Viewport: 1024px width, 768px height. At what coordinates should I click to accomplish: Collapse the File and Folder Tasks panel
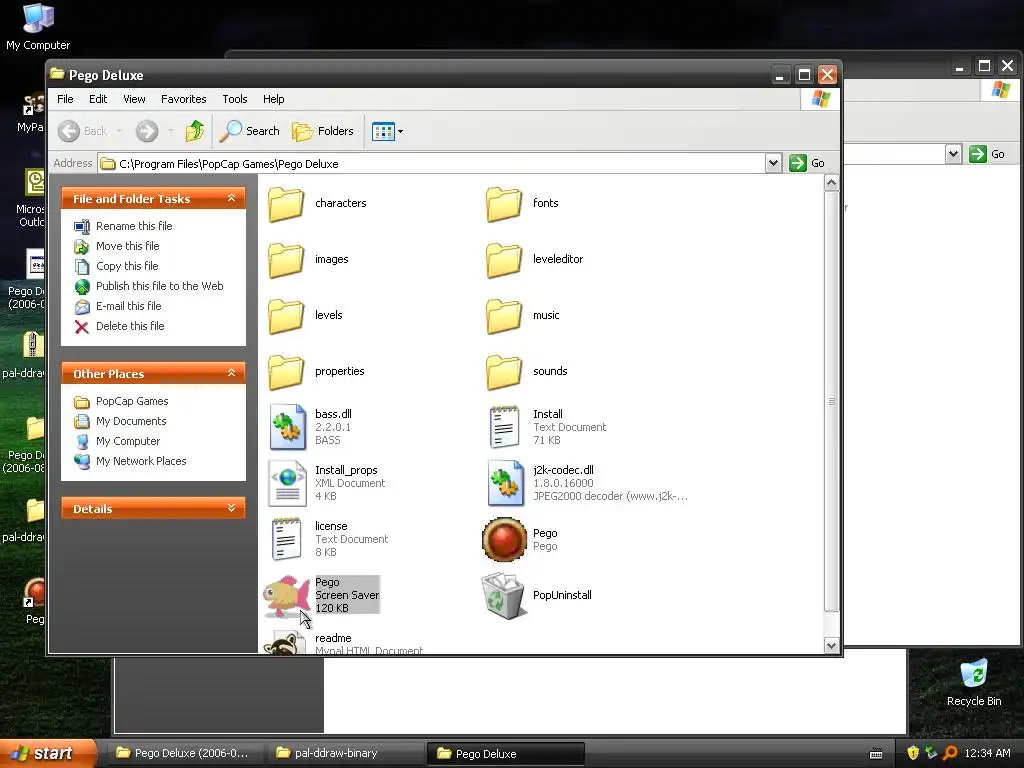tap(231, 198)
